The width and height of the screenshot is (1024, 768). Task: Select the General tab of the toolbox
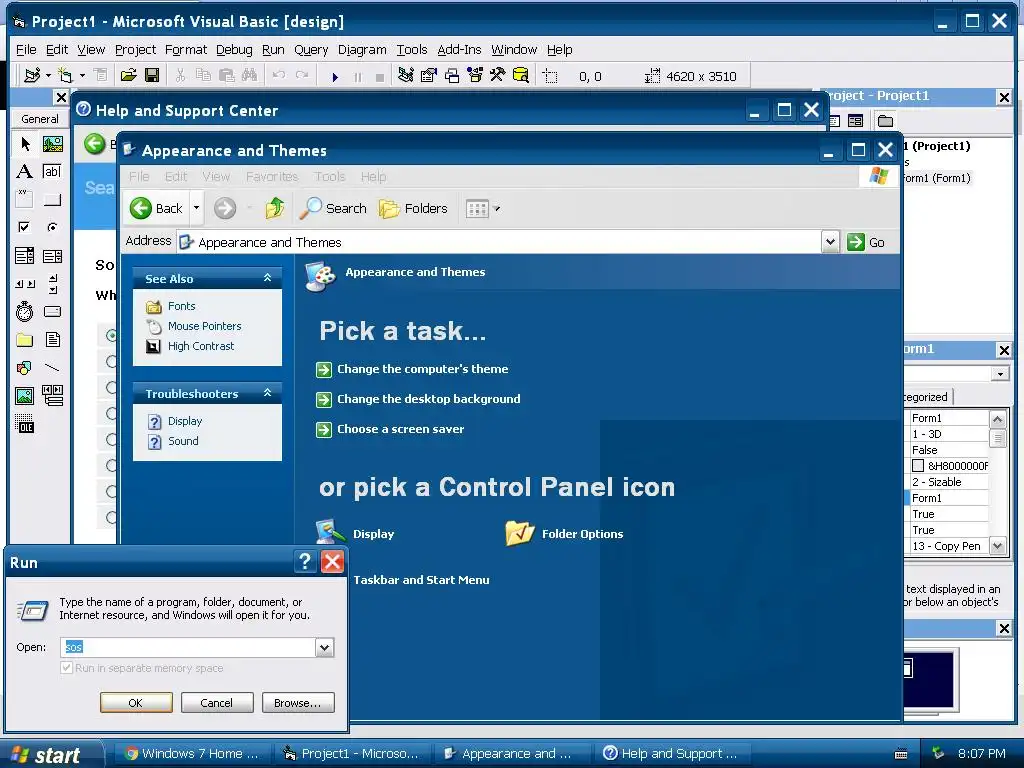point(40,119)
